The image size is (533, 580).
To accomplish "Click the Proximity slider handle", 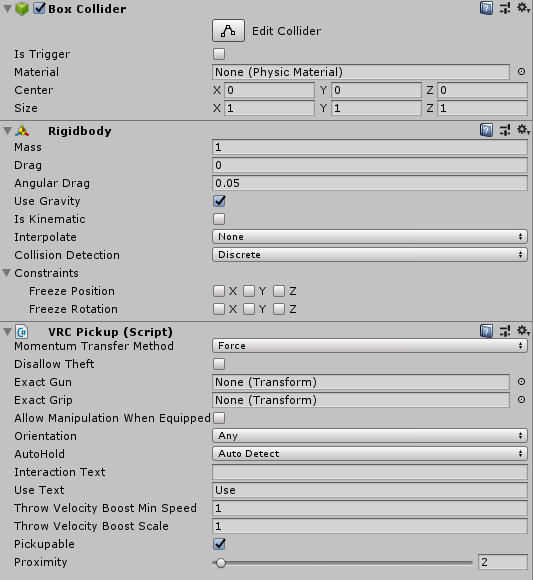I will click(x=221, y=563).
